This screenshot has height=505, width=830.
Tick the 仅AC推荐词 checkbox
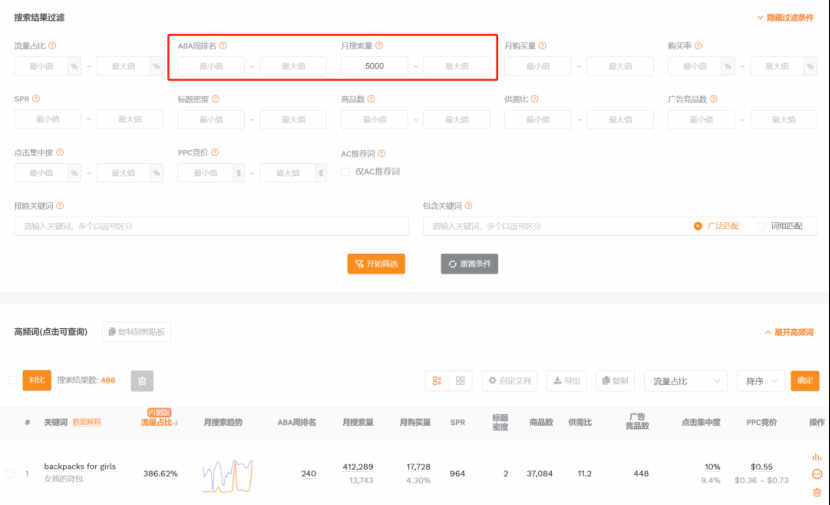(x=345, y=172)
